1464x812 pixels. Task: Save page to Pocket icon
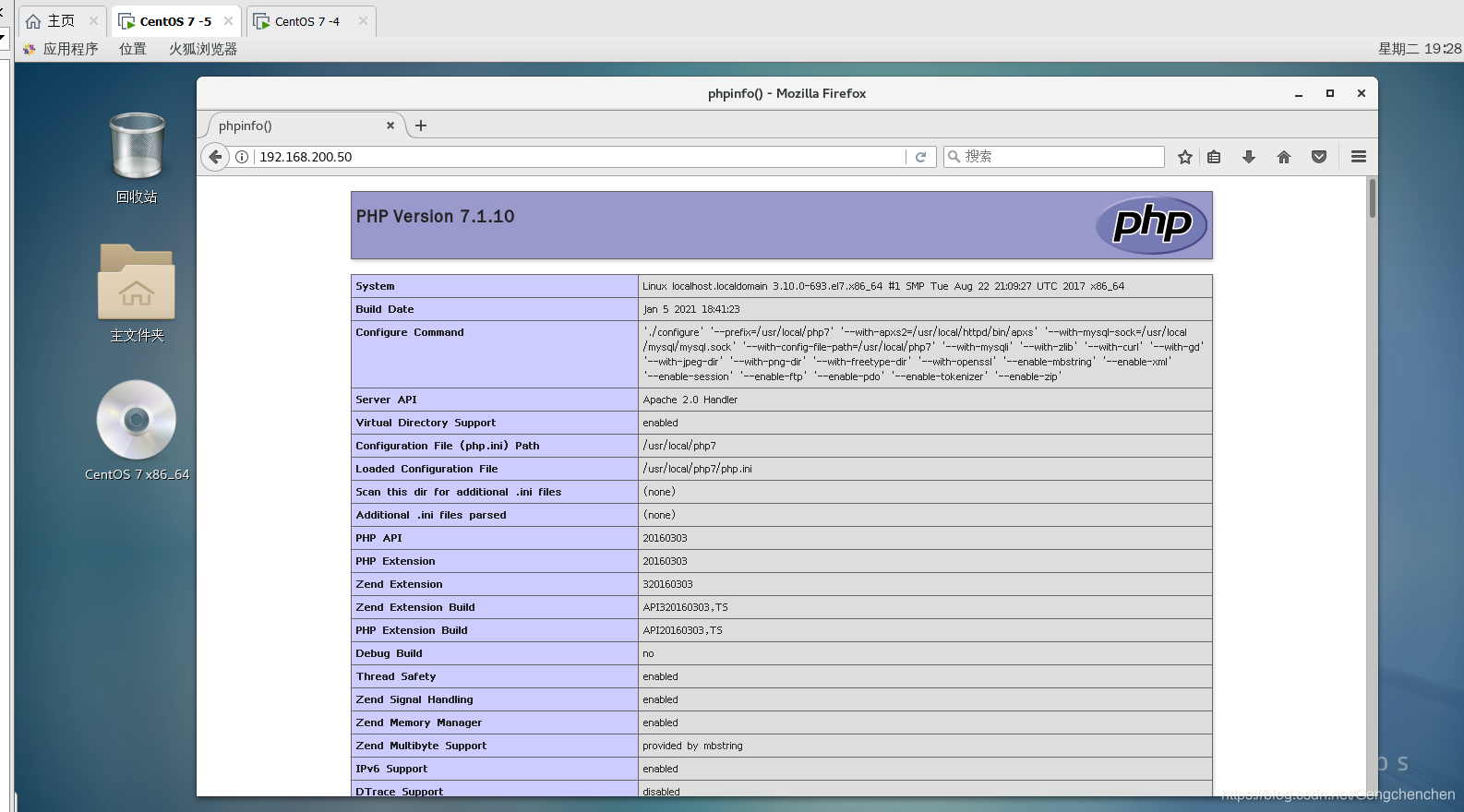pos(1319,157)
